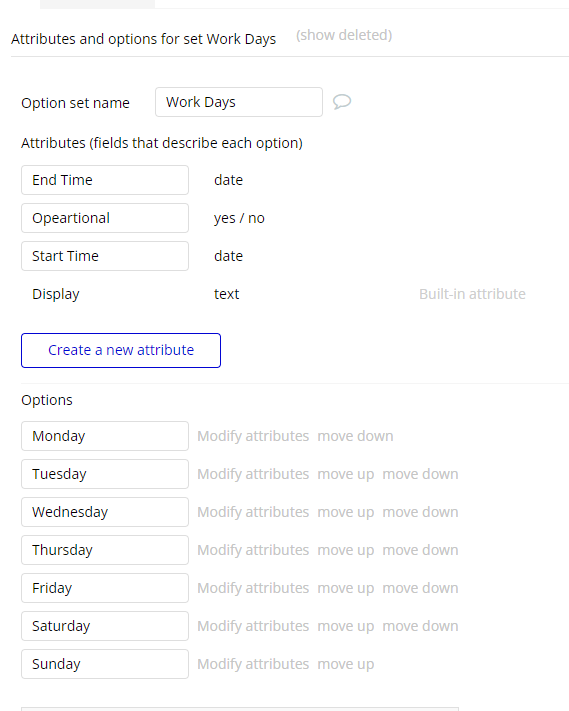The height and width of the screenshot is (711, 569).
Task: Select the Start Time attribute field
Action: tap(105, 256)
